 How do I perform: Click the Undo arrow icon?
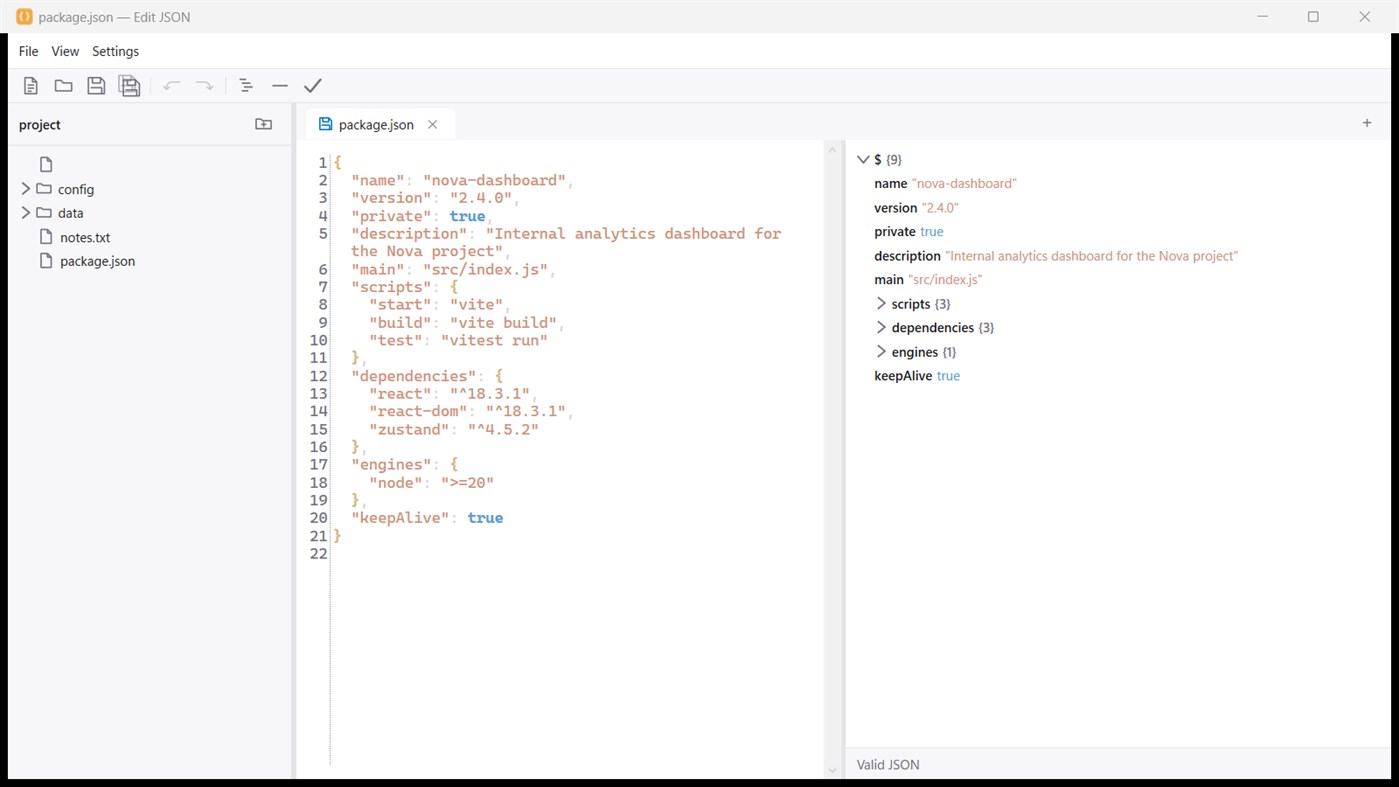tap(172, 86)
